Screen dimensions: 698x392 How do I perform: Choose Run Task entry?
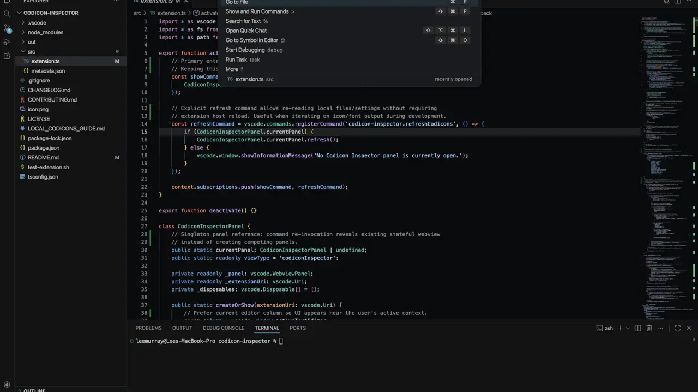coord(349,60)
